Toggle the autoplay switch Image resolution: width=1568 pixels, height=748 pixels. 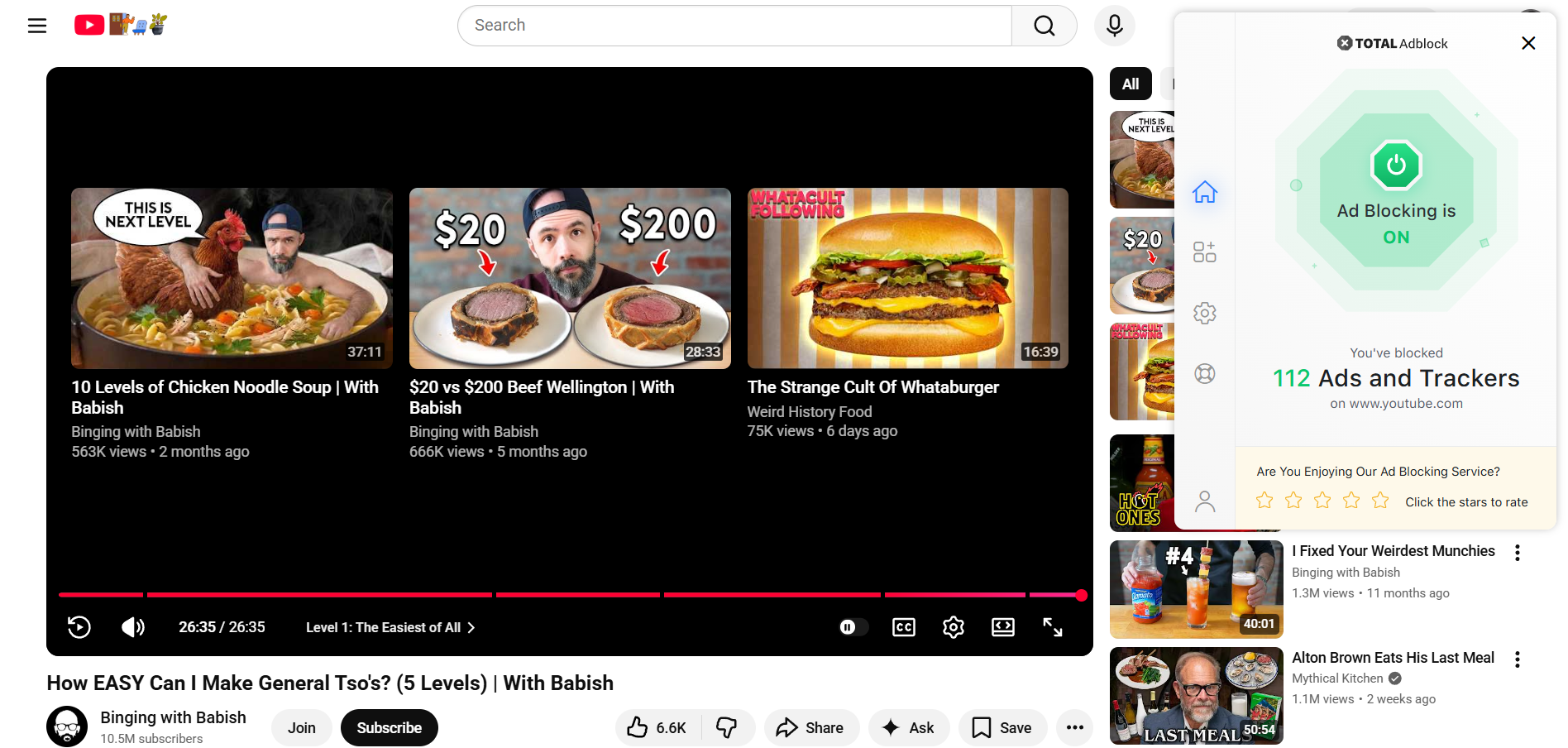(853, 627)
